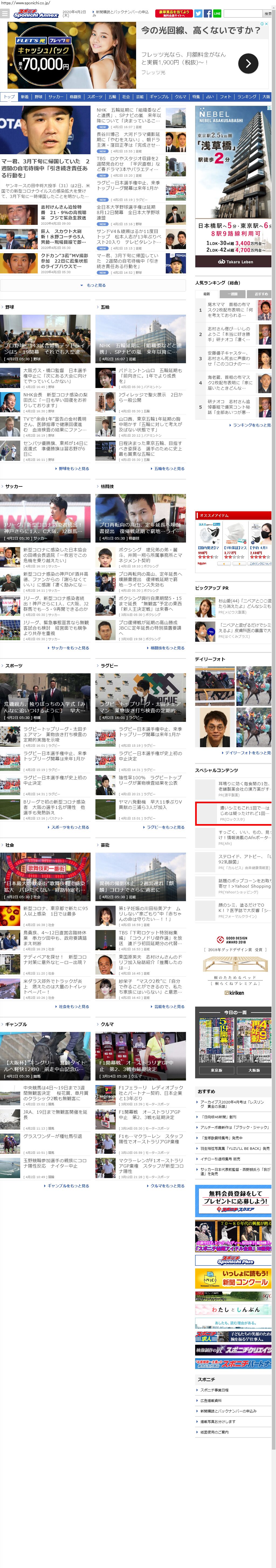Click the 東京版 front page button
Viewport: 276px width, 1568px height.
pyautogui.click(x=216, y=1070)
